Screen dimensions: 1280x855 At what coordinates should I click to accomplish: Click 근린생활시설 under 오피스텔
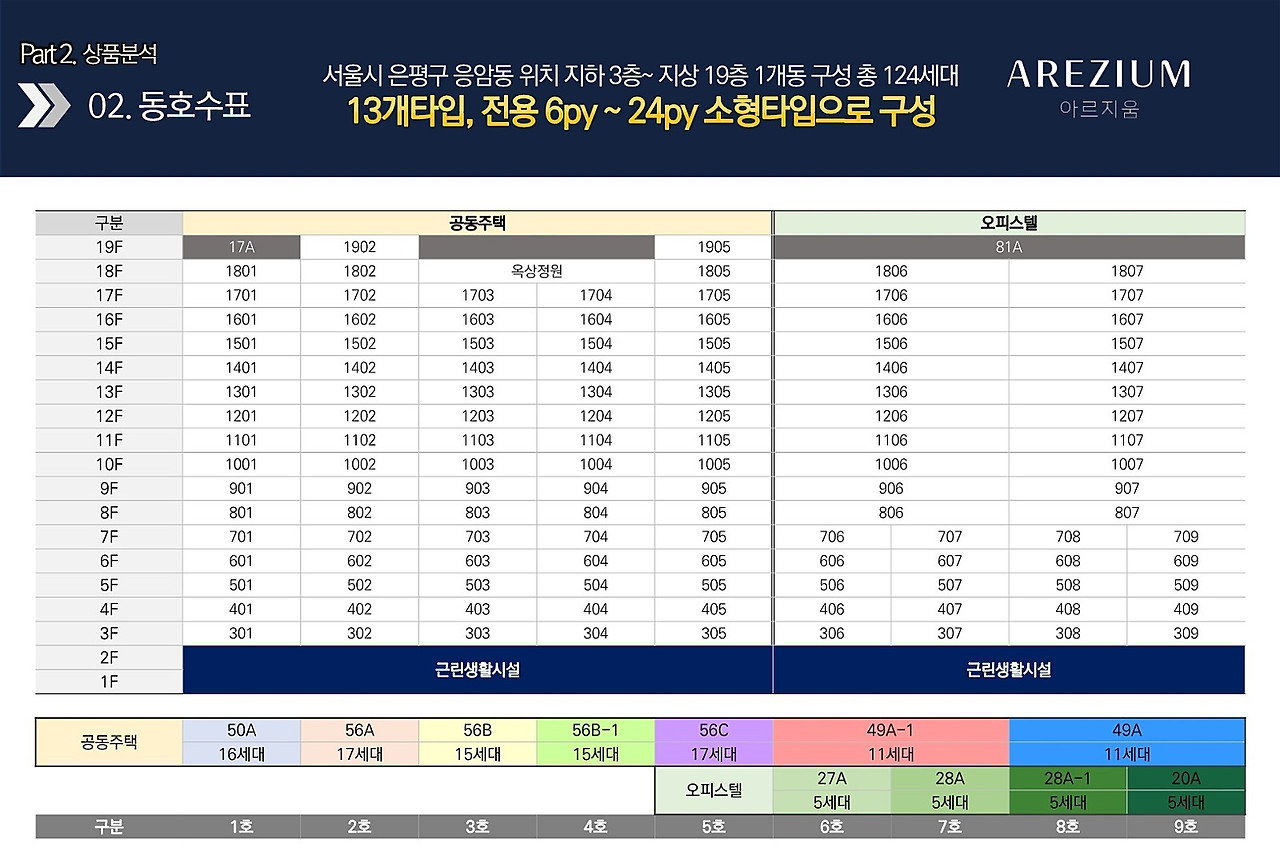coord(1009,670)
